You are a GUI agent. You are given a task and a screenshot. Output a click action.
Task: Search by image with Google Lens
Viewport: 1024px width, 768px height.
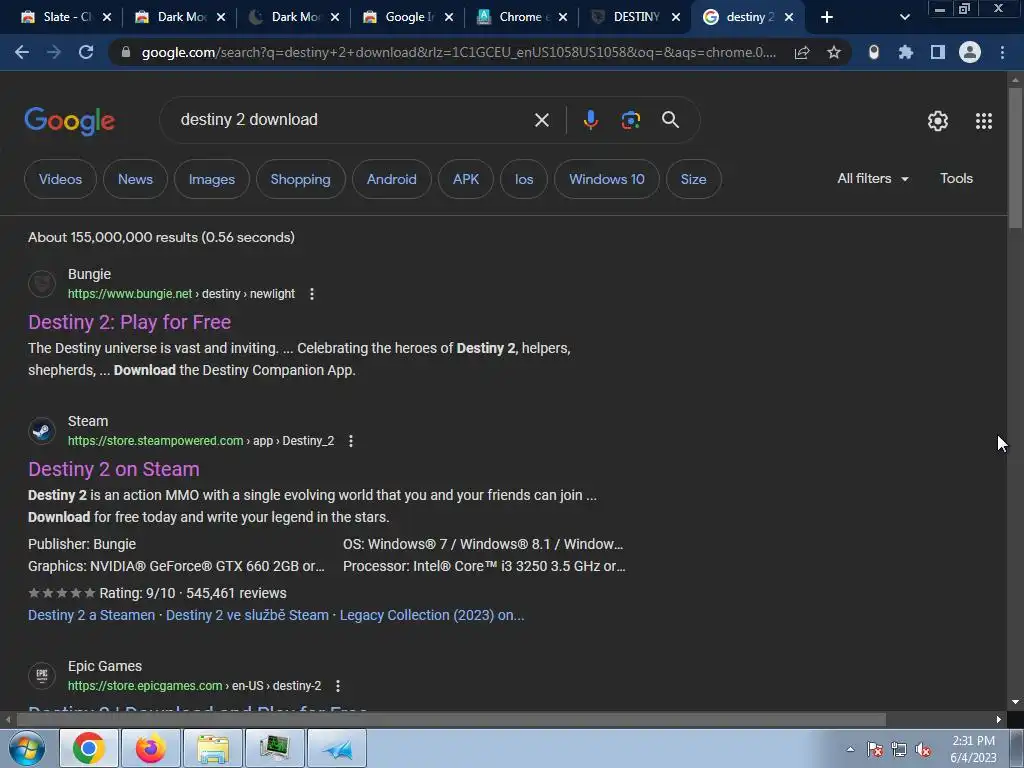point(631,120)
